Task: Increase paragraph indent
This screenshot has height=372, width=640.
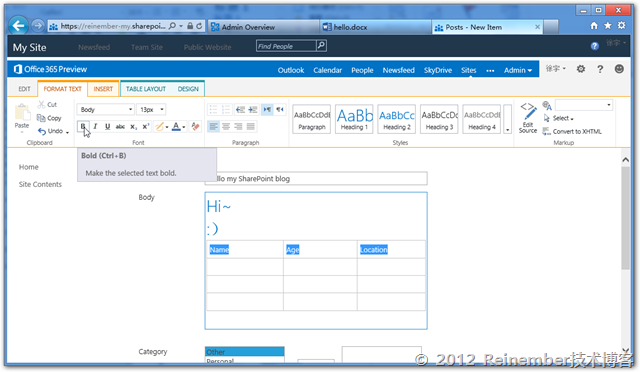Action: 253,109
